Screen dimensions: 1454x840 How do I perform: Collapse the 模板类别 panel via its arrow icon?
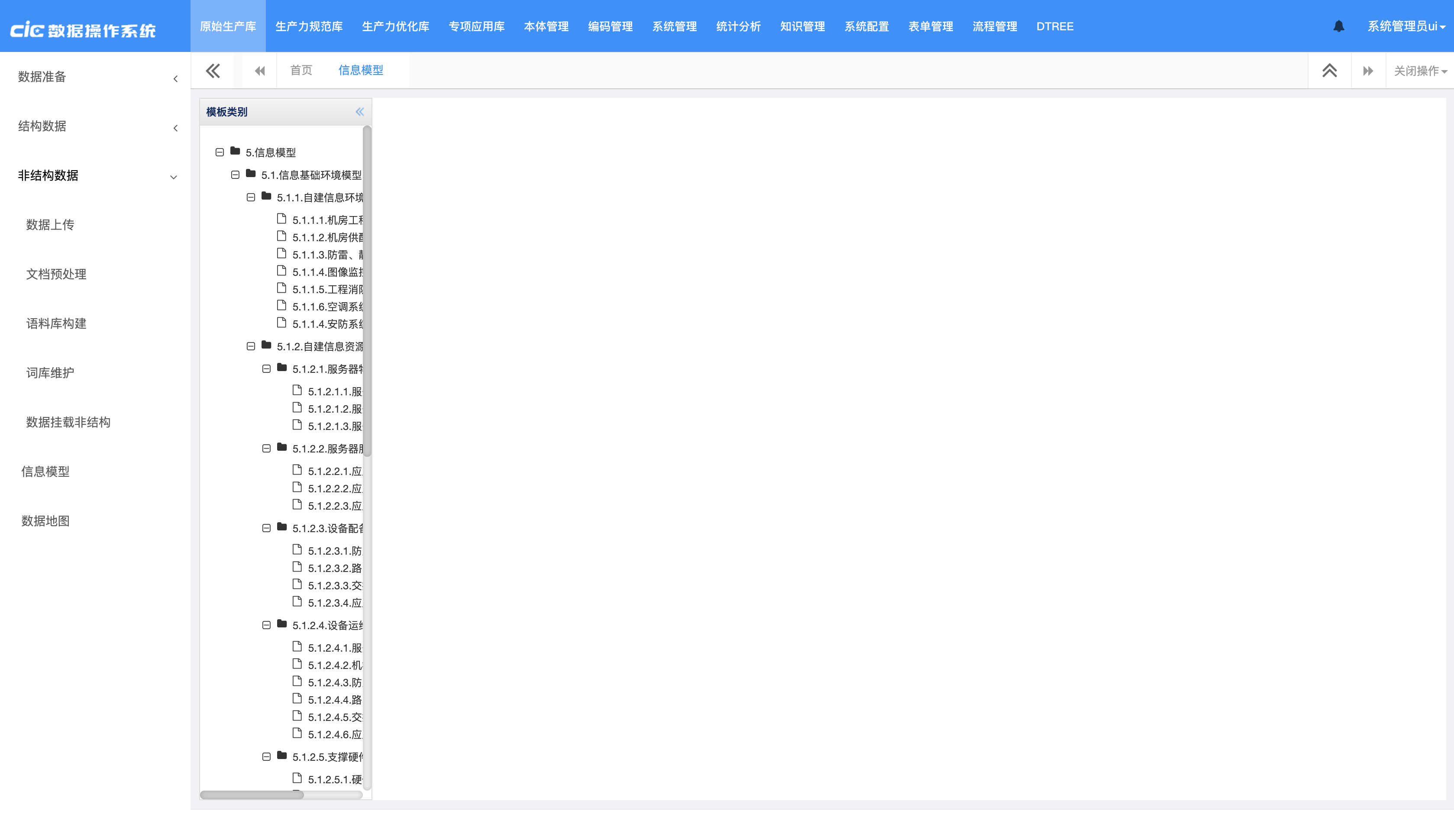[359, 112]
